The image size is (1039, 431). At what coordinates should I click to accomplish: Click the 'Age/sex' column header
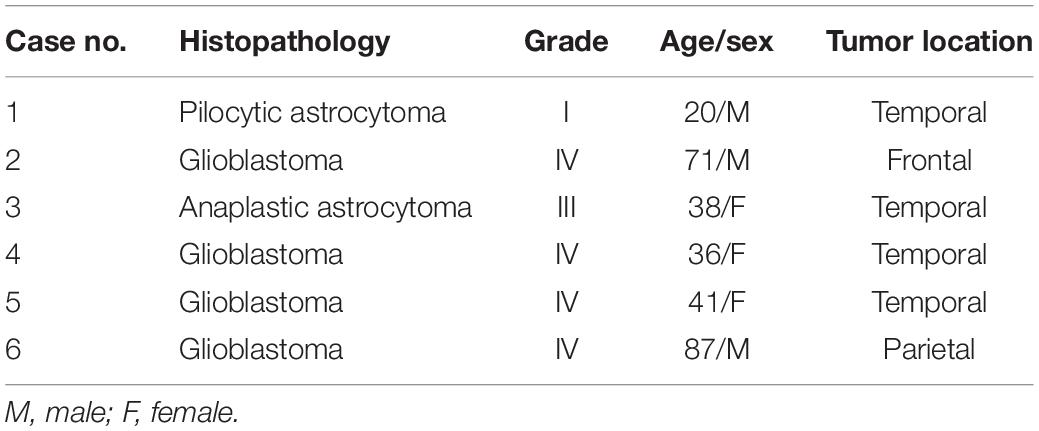[716, 42]
